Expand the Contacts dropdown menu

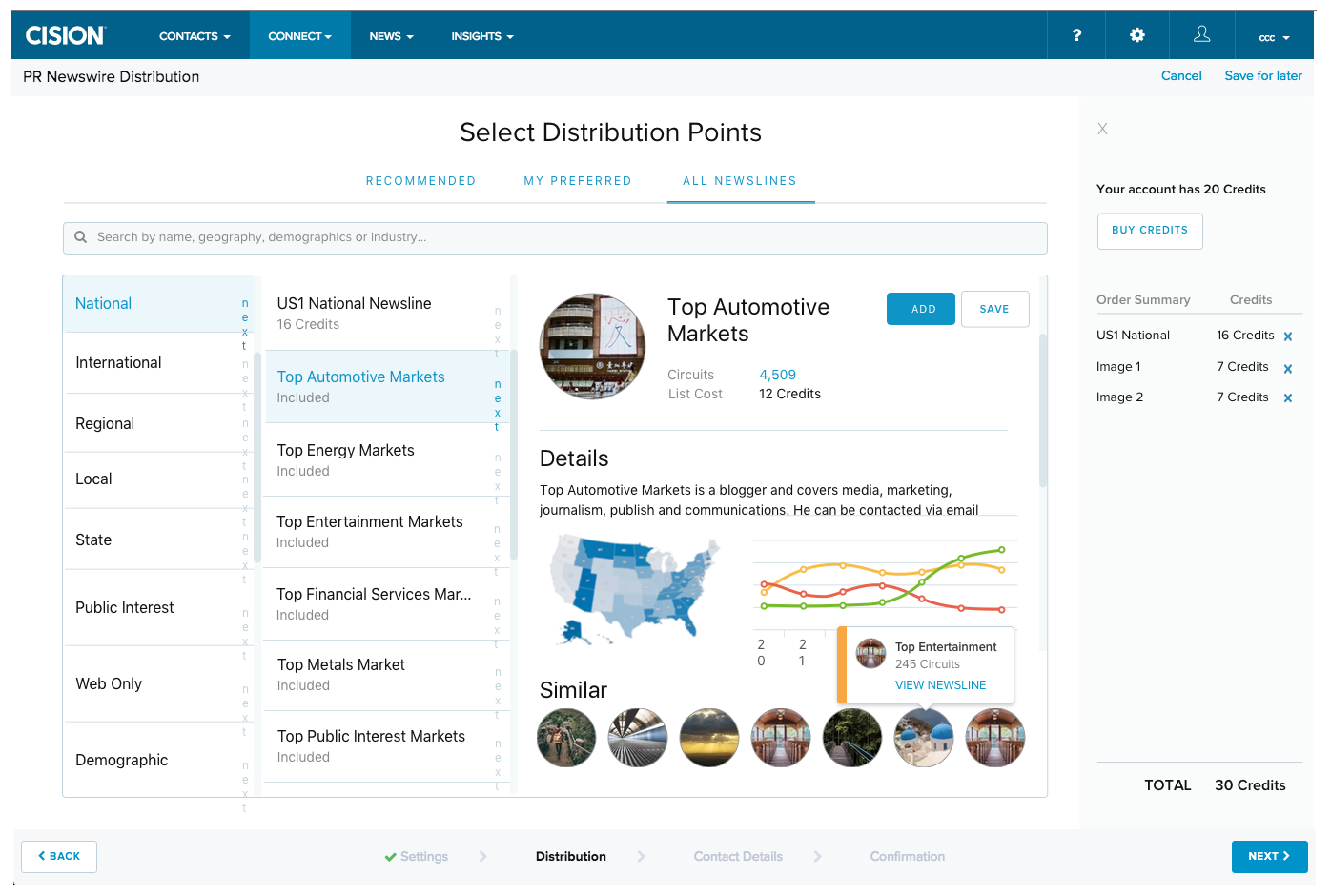(x=195, y=36)
